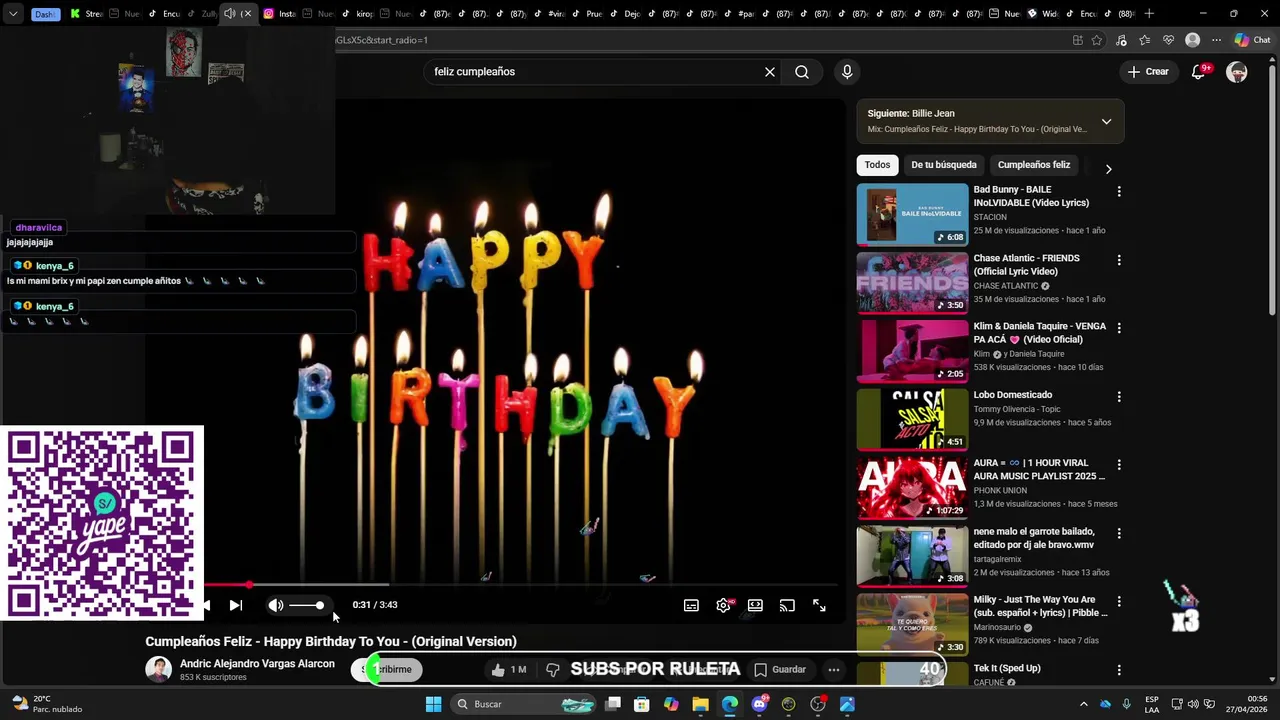Select the Cumpleaños feliz chip

point(1033,165)
